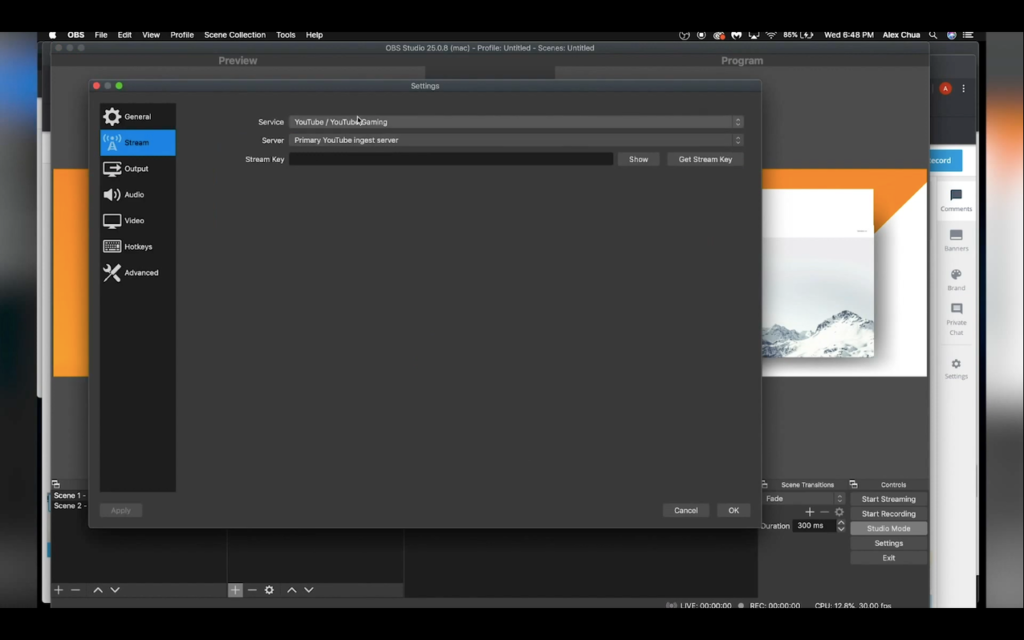Click into the Stream Key field
This screenshot has width=1024, height=640.
tap(451, 159)
